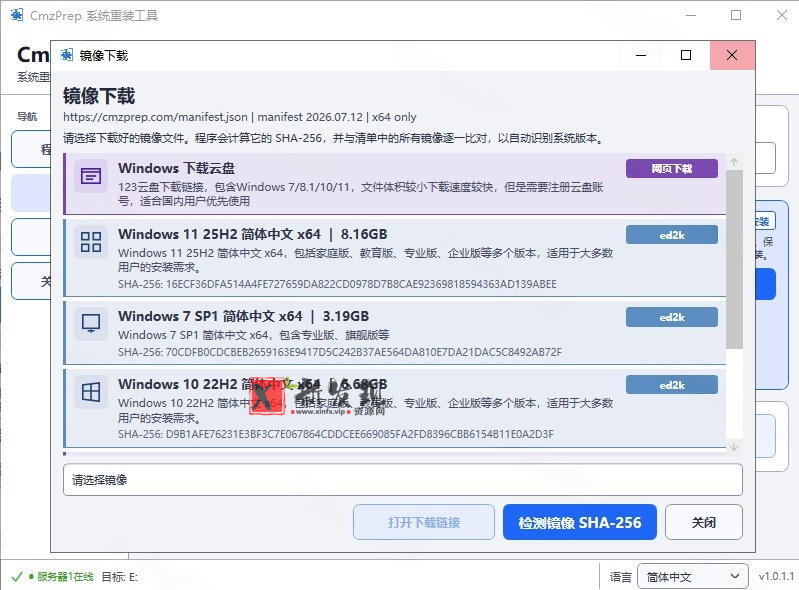Click the cmzprep.com manifest.json URL text

155,117
